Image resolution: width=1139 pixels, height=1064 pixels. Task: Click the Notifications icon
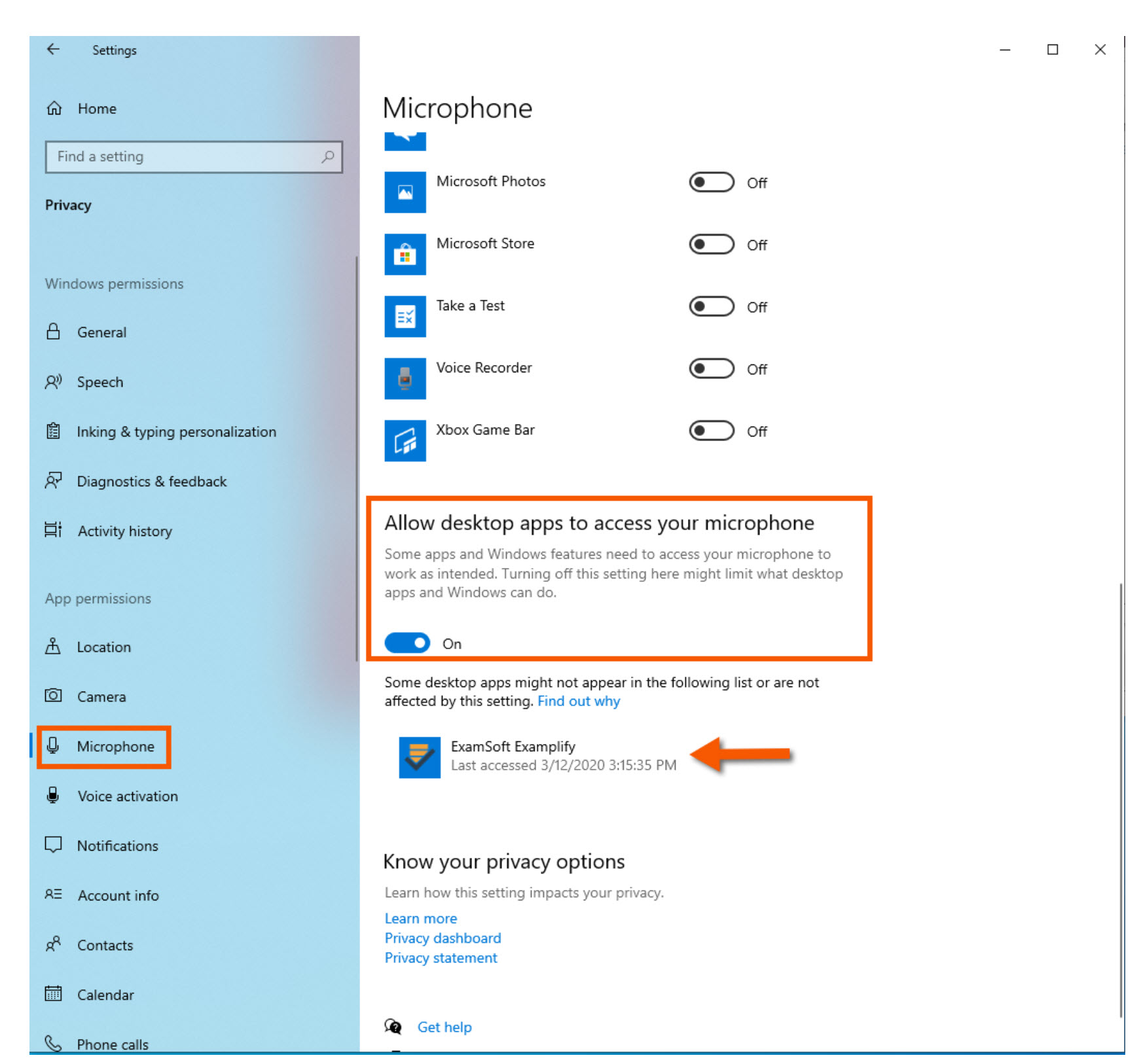(x=53, y=845)
